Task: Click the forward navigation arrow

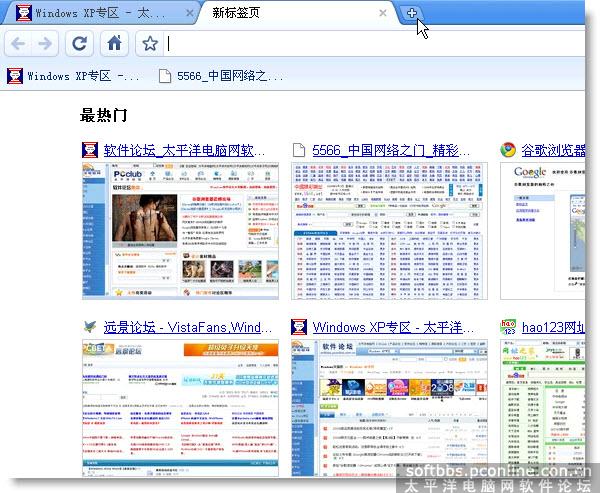Action: pyautogui.click(x=45, y=43)
